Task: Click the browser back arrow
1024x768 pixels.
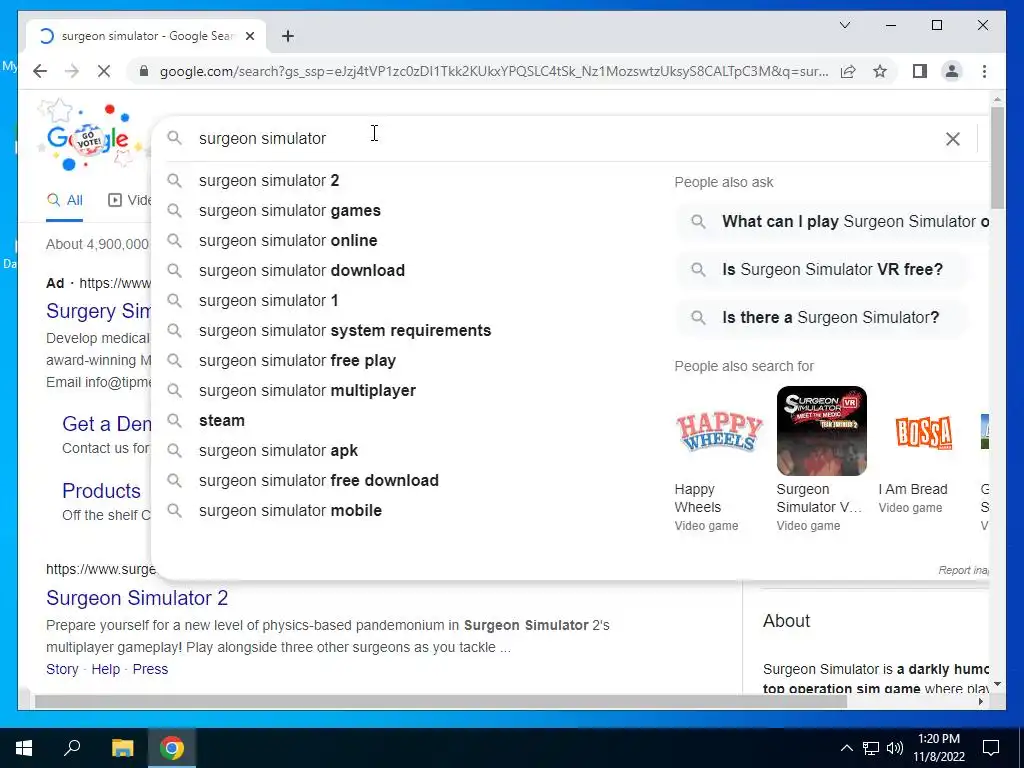Action: pos(40,71)
